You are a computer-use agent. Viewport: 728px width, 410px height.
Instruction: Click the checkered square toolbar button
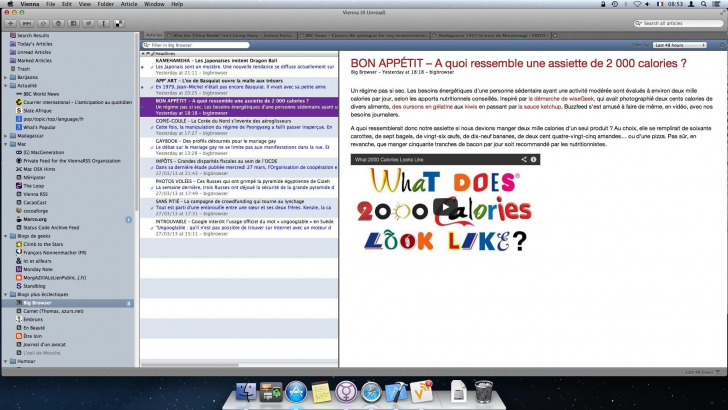119,23
